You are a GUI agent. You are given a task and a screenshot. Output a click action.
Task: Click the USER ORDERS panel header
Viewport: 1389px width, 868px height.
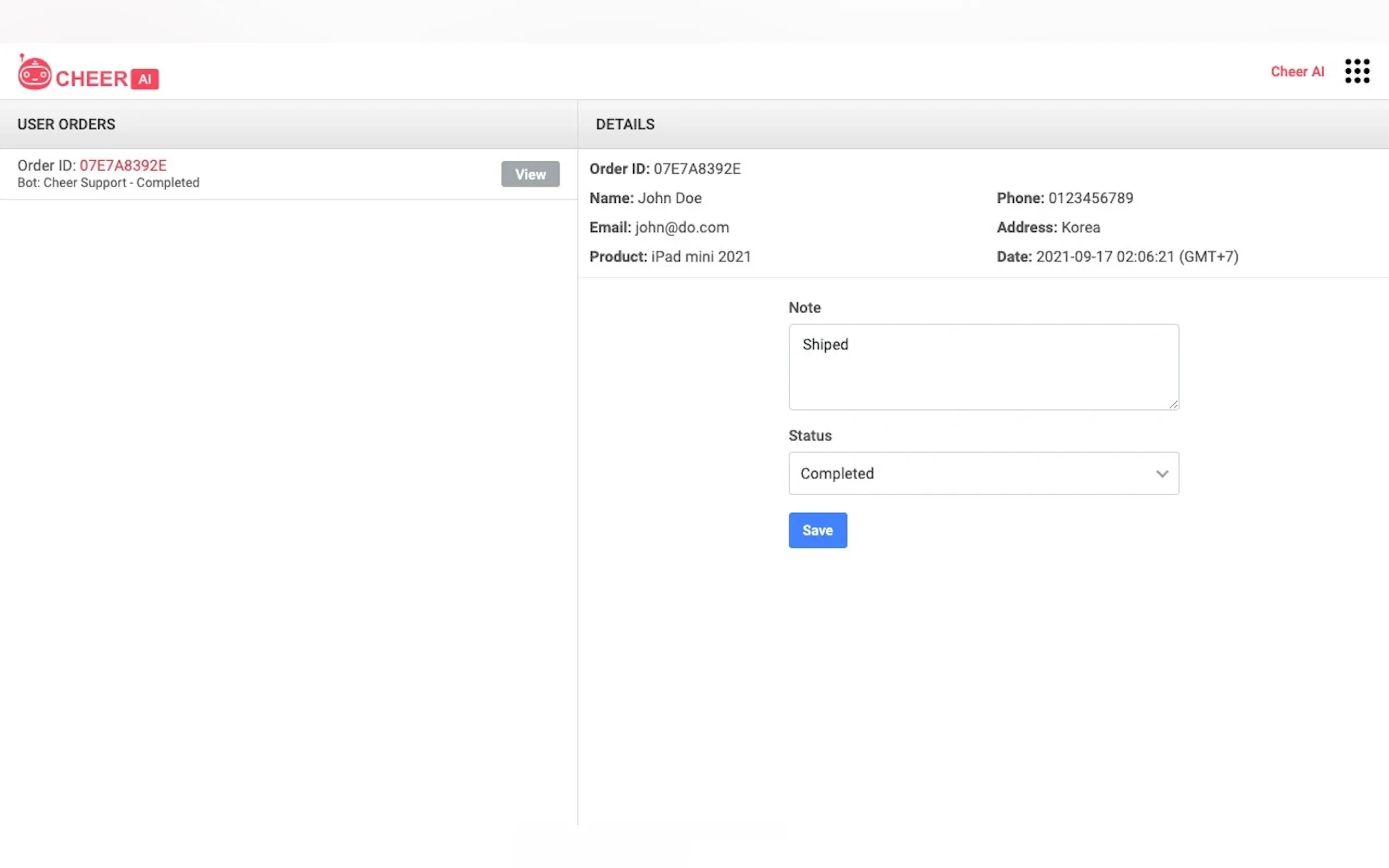click(x=67, y=124)
